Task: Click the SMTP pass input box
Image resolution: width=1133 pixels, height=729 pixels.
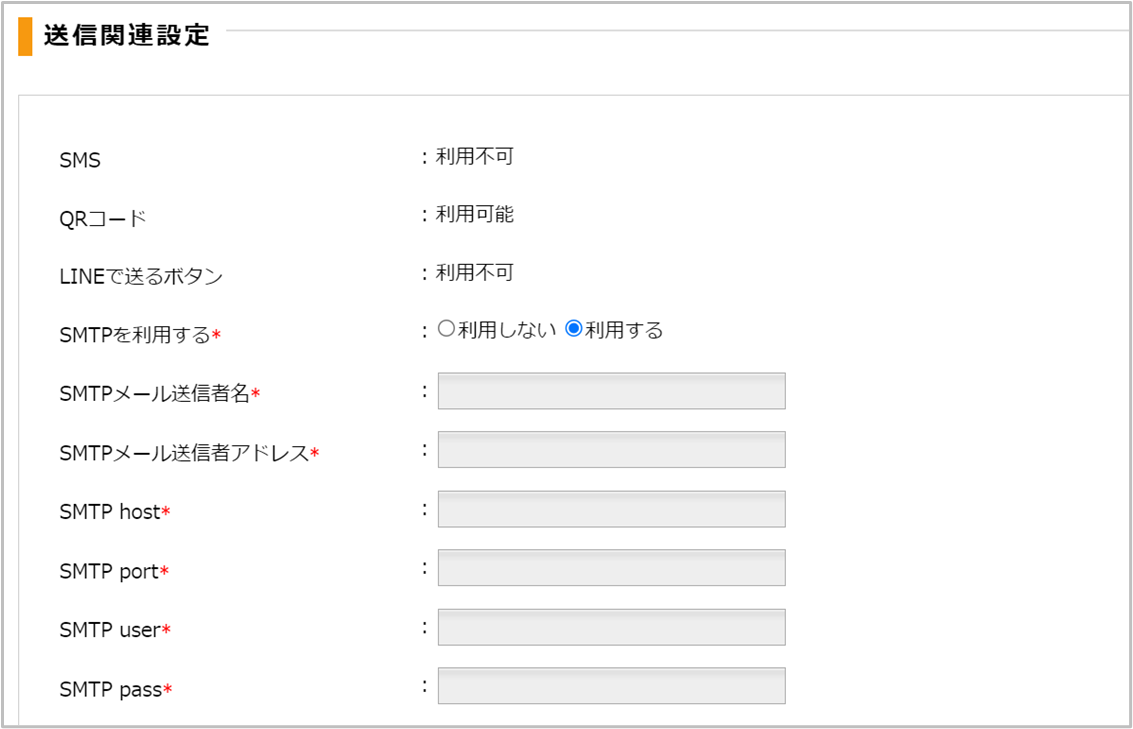Action: [x=611, y=686]
